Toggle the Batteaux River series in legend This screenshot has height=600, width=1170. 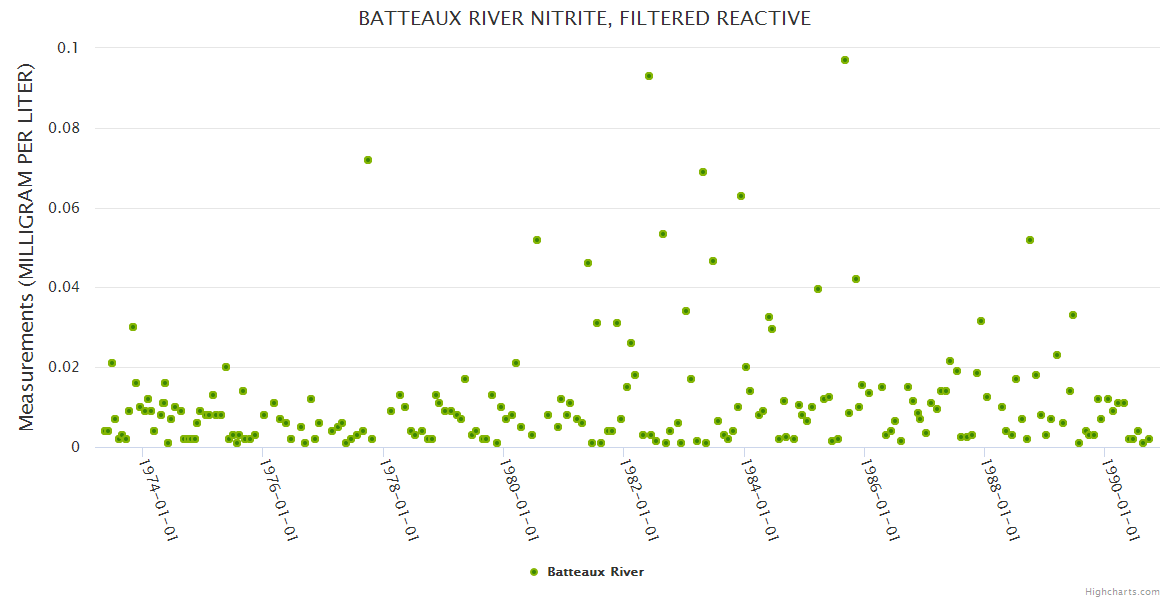(595, 572)
